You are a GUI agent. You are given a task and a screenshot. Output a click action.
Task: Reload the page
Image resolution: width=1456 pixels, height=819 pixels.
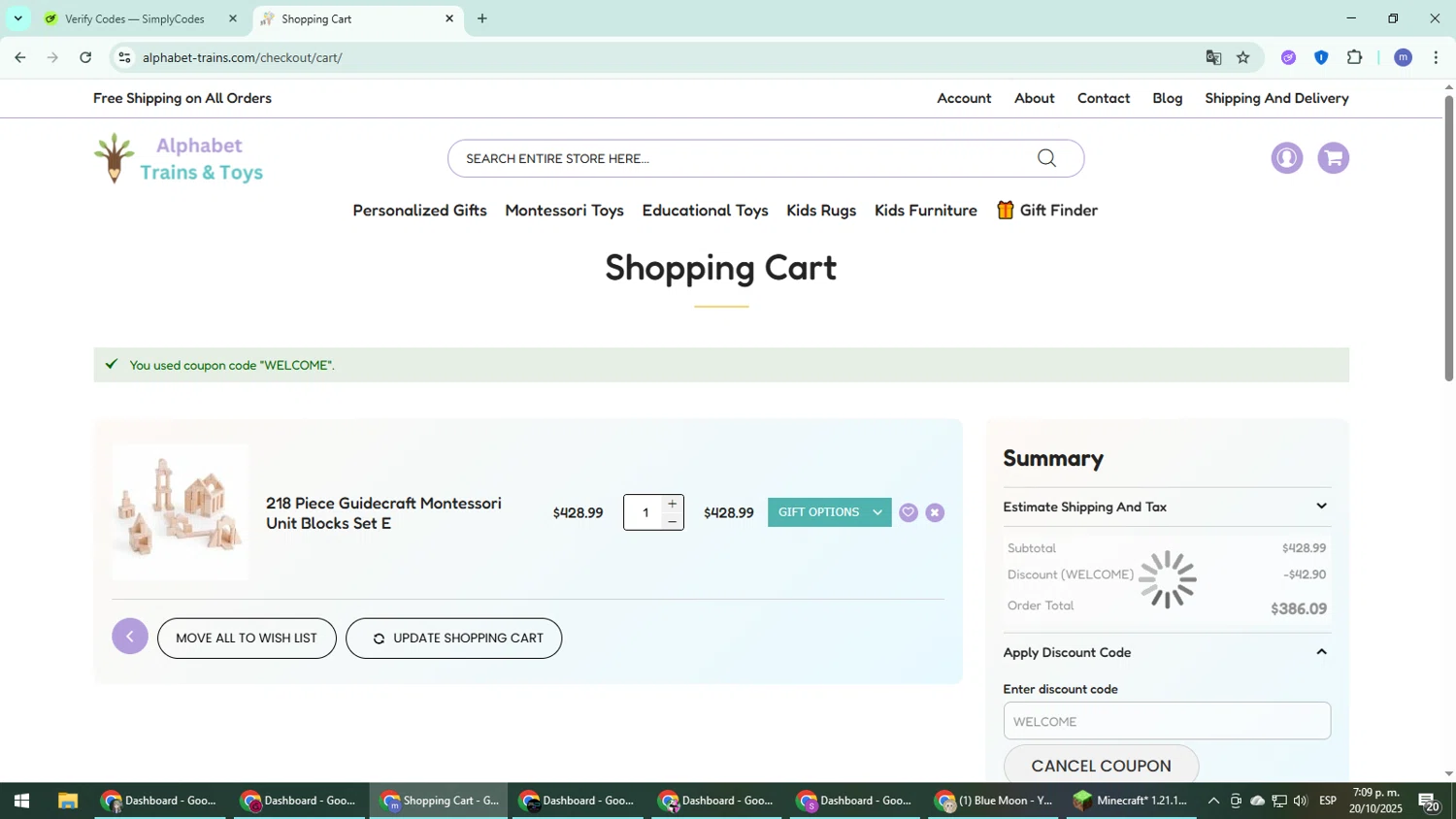click(x=85, y=57)
